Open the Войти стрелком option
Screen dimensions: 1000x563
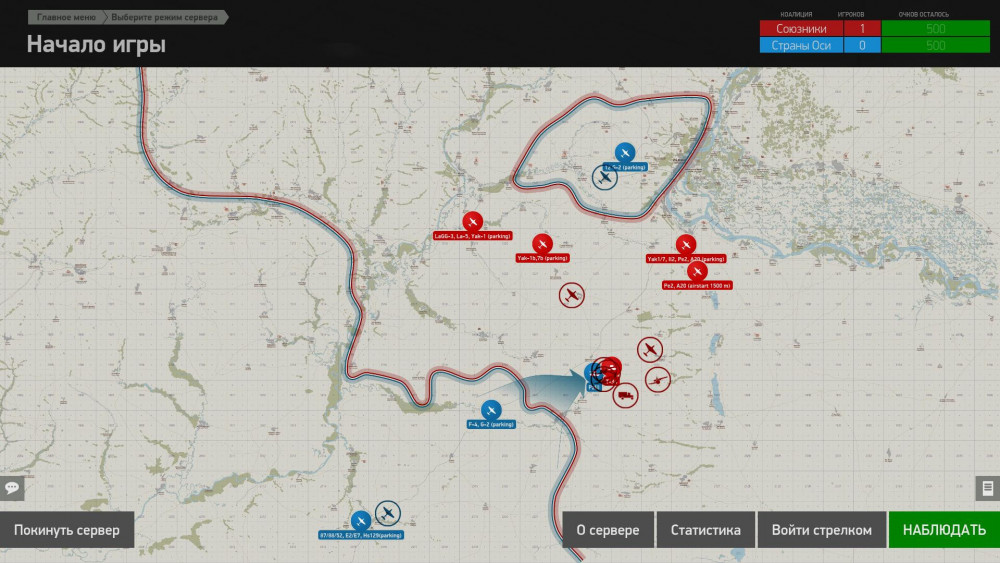[x=821, y=530]
